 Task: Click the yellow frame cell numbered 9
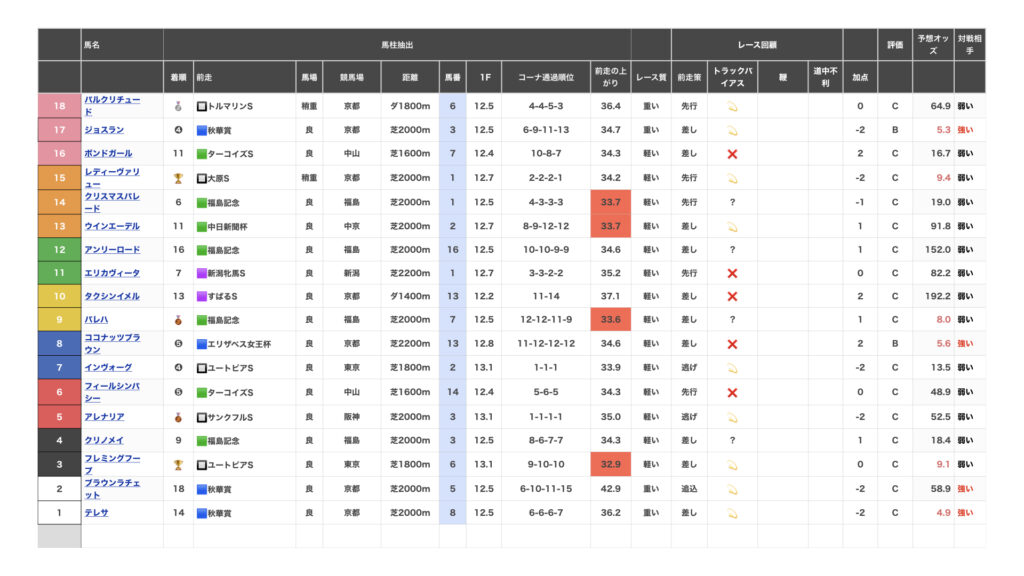click(x=59, y=321)
